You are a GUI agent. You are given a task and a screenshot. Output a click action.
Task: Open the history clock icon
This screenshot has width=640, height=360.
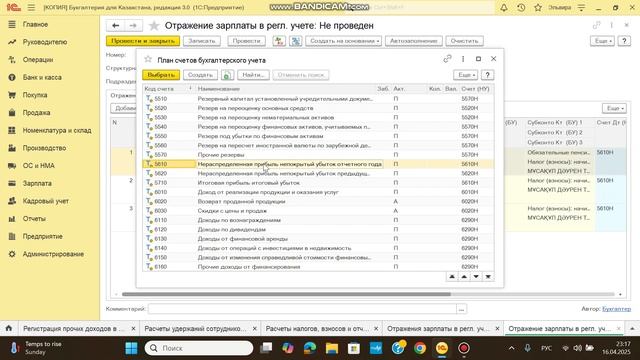point(521,7)
